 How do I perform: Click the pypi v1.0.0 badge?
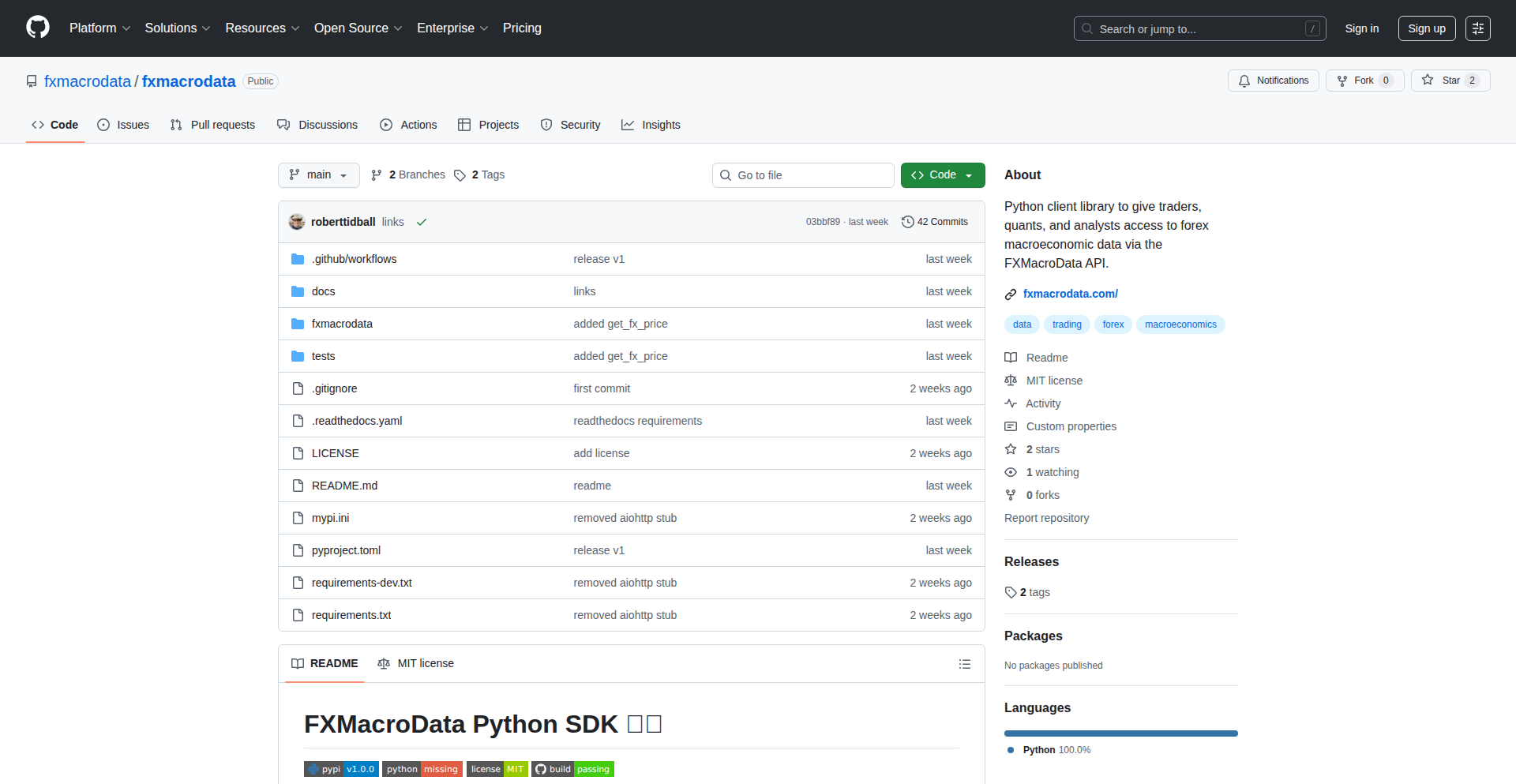341,769
